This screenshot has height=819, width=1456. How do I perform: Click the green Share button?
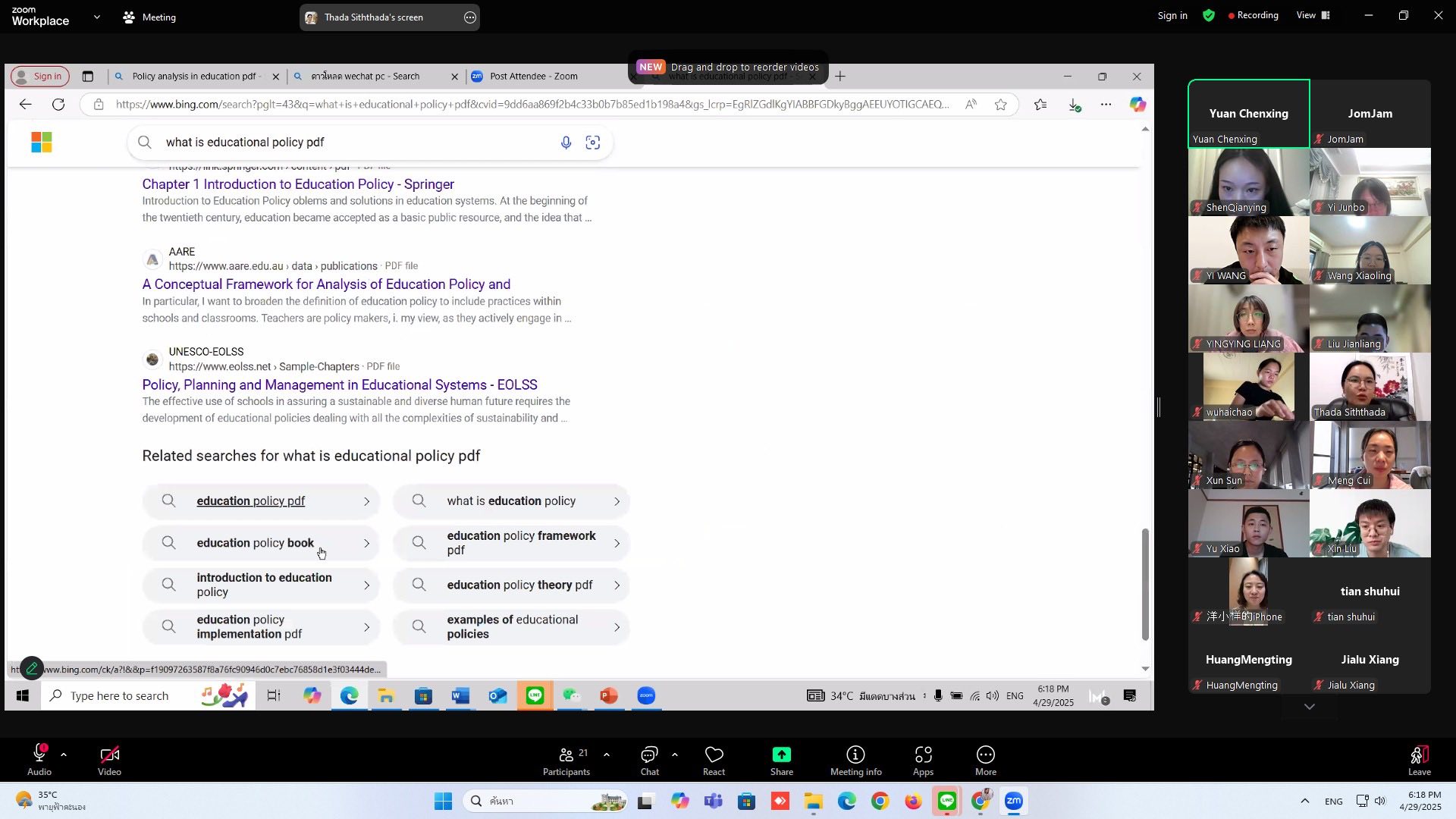coord(782,760)
